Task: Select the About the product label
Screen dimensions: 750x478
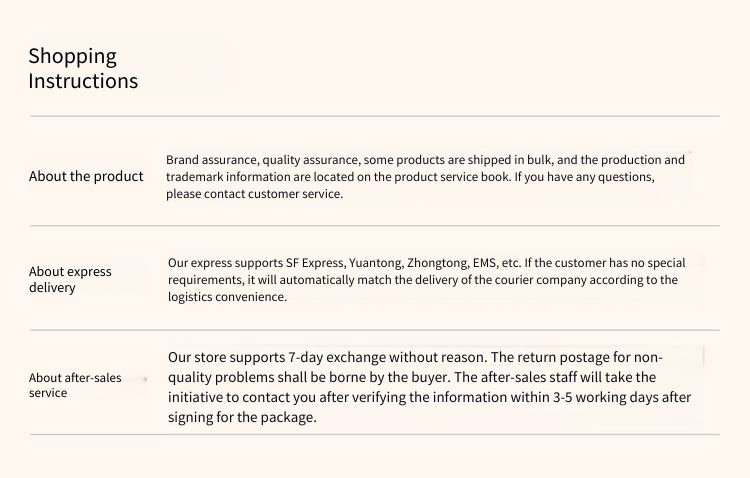Action: tap(86, 176)
